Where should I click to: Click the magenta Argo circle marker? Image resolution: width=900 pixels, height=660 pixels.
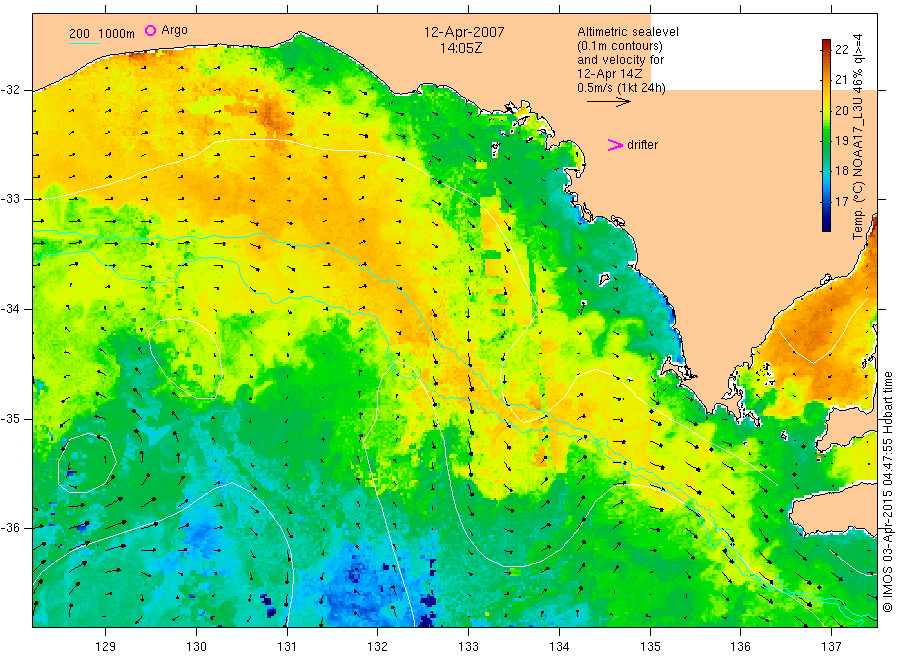pos(150,30)
